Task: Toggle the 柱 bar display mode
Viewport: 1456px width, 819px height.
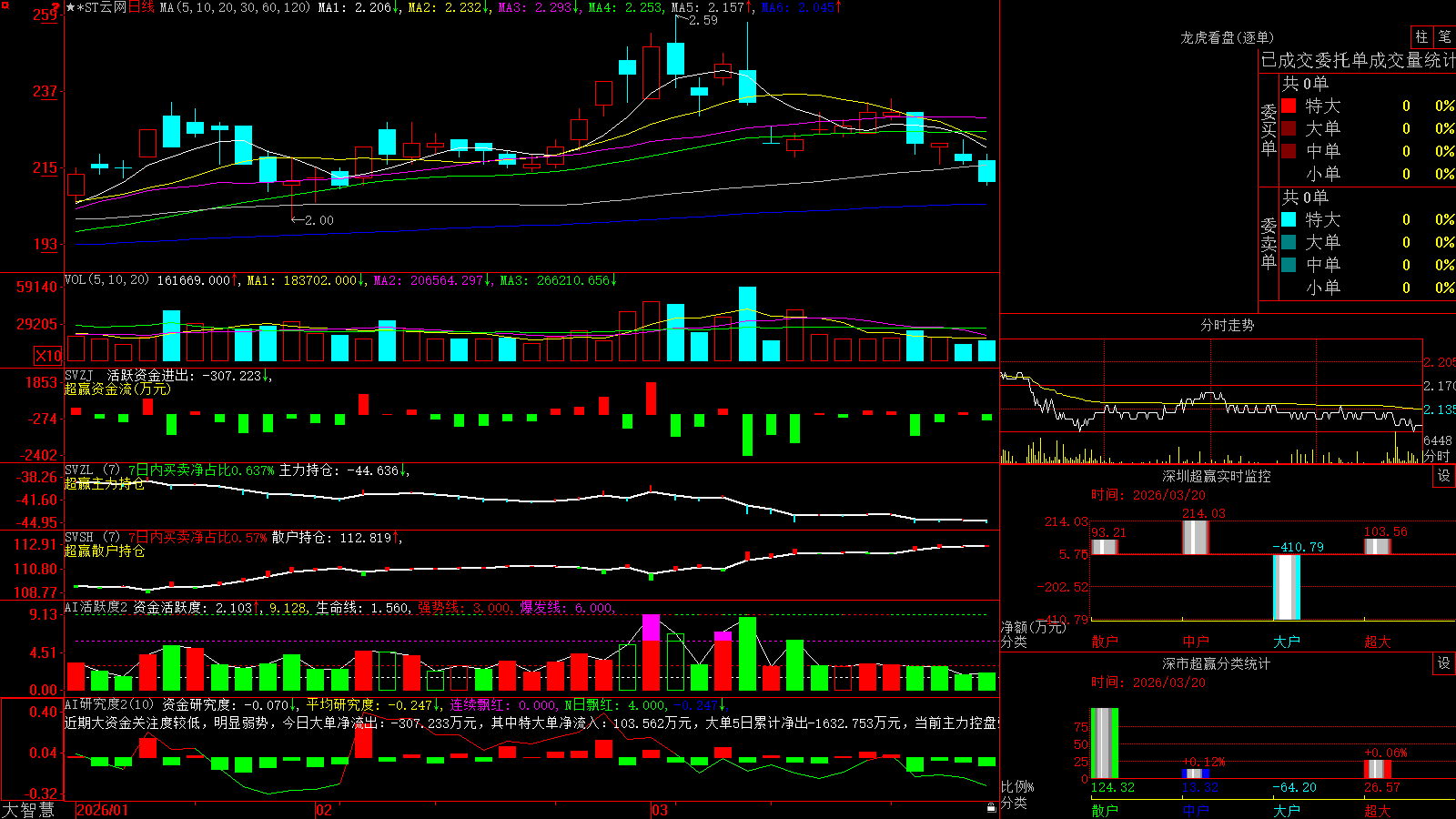Action: point(1421,36)
